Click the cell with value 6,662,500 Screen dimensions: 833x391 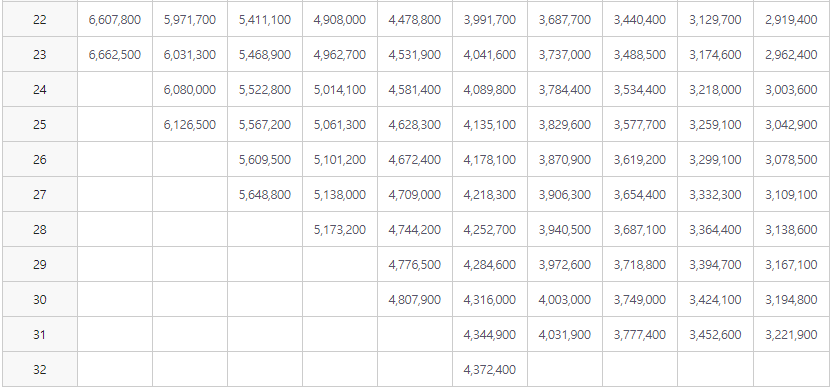point(115,55)
